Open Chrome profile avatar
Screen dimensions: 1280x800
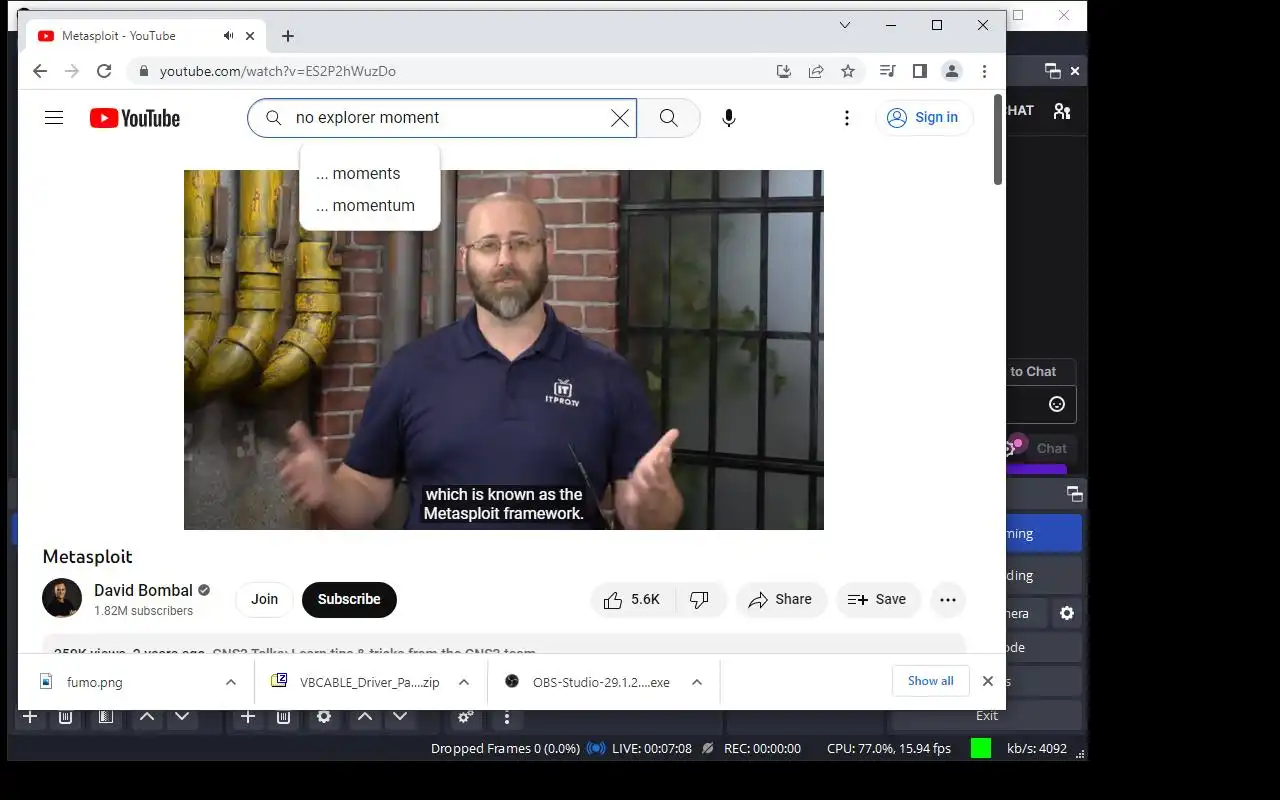click(952, 71)
